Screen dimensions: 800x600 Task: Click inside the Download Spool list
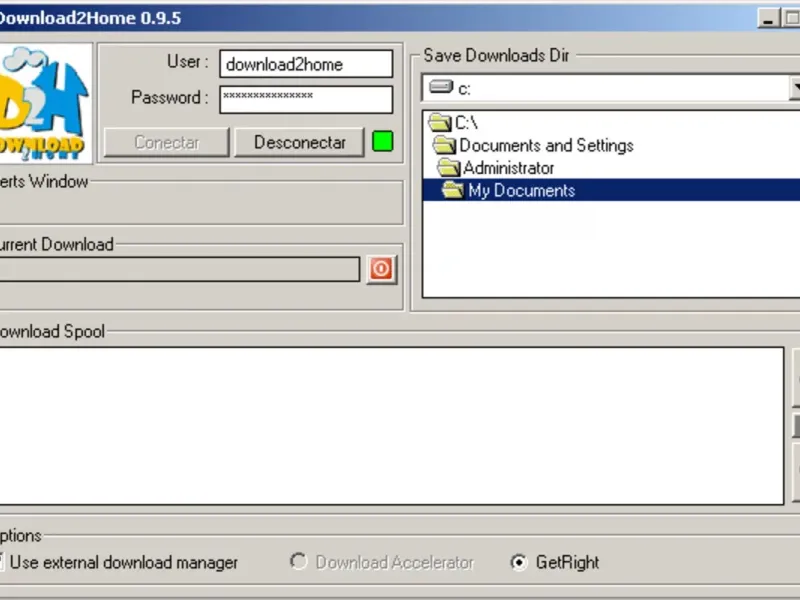[x=391, y=426]
